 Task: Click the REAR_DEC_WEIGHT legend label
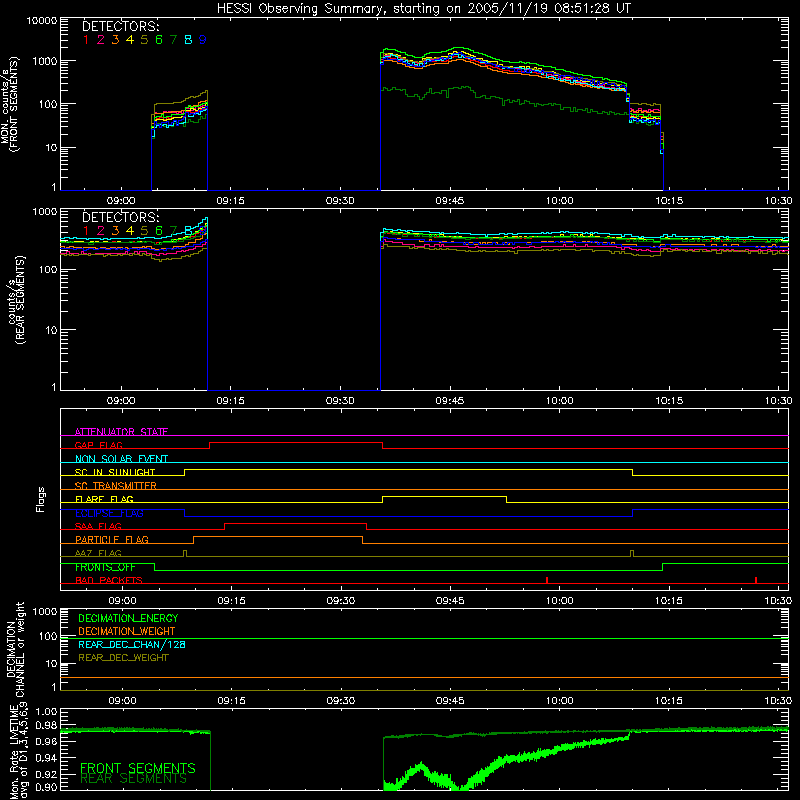[x=123, y=658]
